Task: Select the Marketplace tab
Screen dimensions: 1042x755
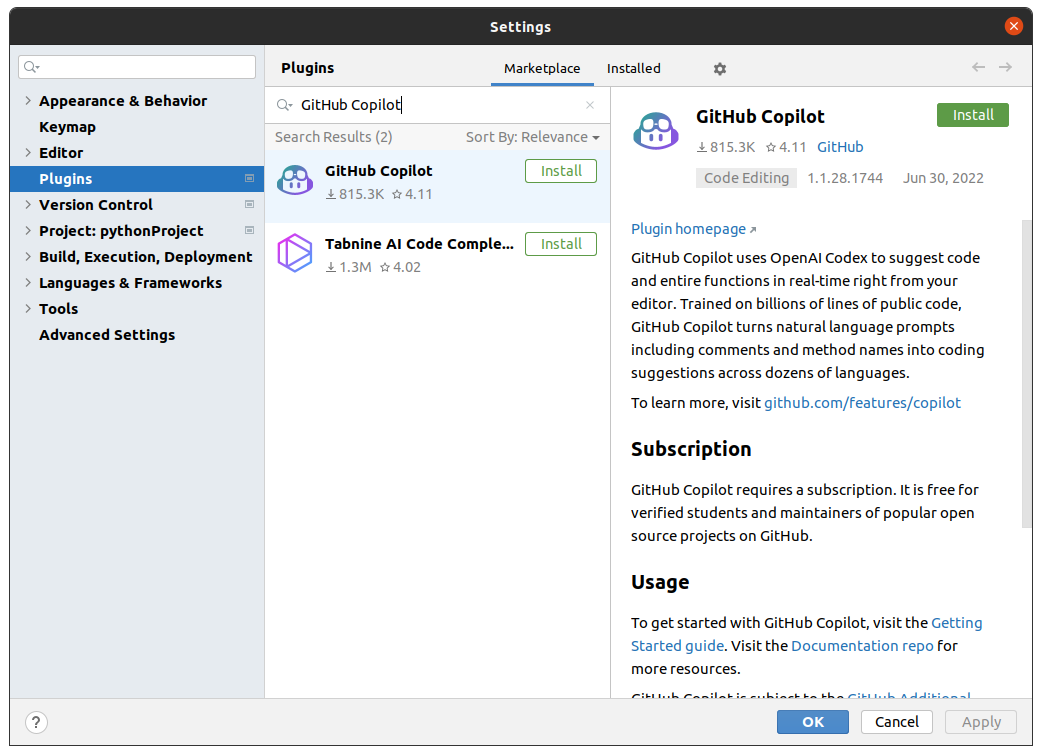Action: pyautogui.click(x=542, y=68)
